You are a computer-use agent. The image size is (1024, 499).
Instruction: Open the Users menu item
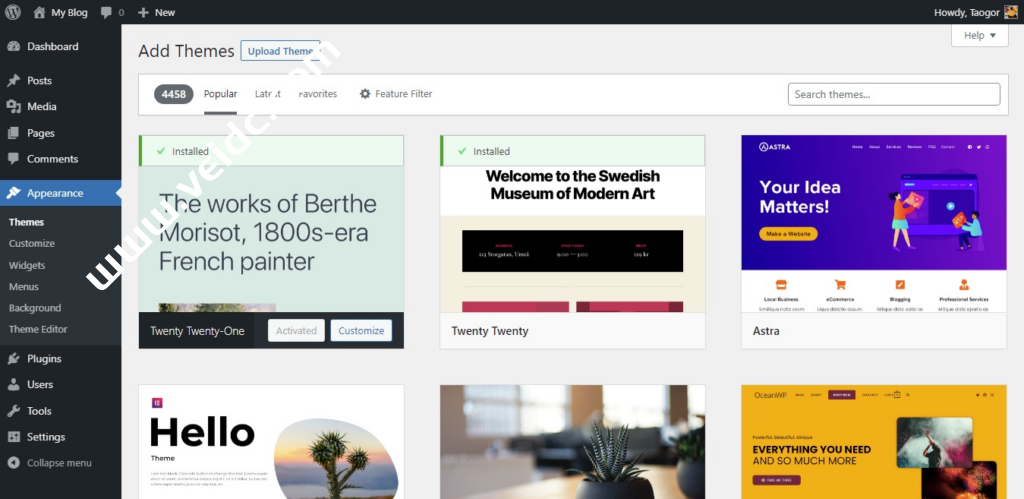[x=61, y=385]
